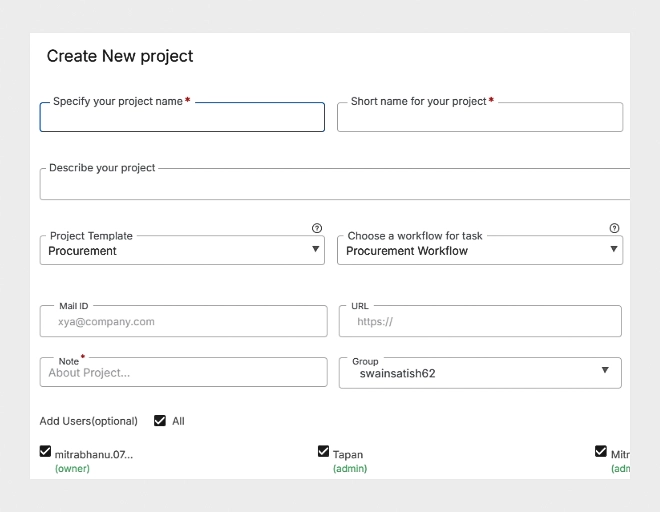The width and height of the screenshot is (660, 512).
Task: Click the Project Template dropdown arrow
Action: [x=316, y=250]
